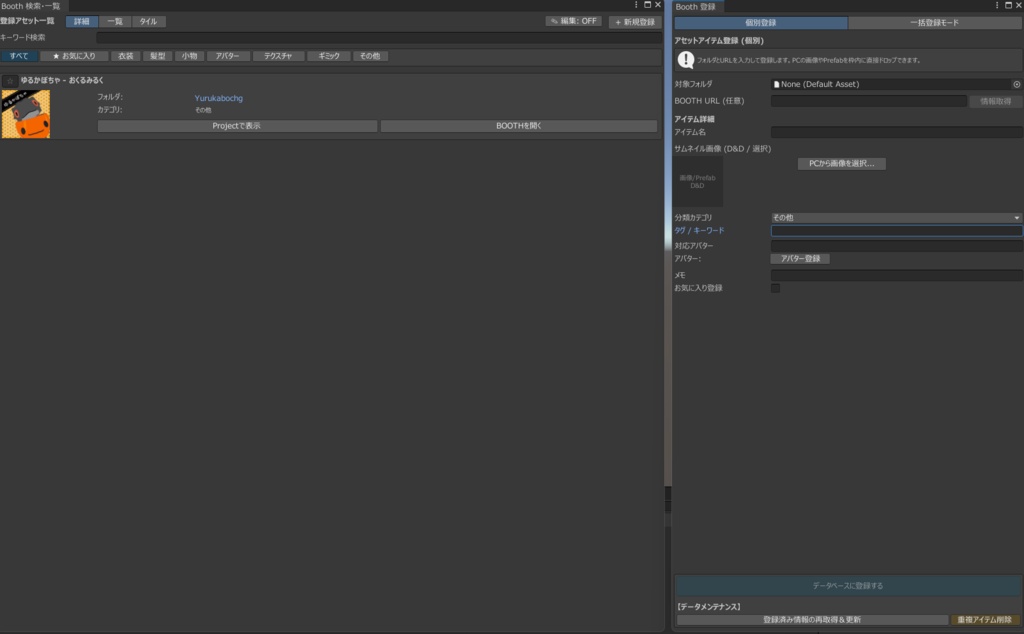Filter by 髪型 category
Image resolution: width=1024 pixels, height=634 pixels.
pyautogui.click(x=157, y=56)
